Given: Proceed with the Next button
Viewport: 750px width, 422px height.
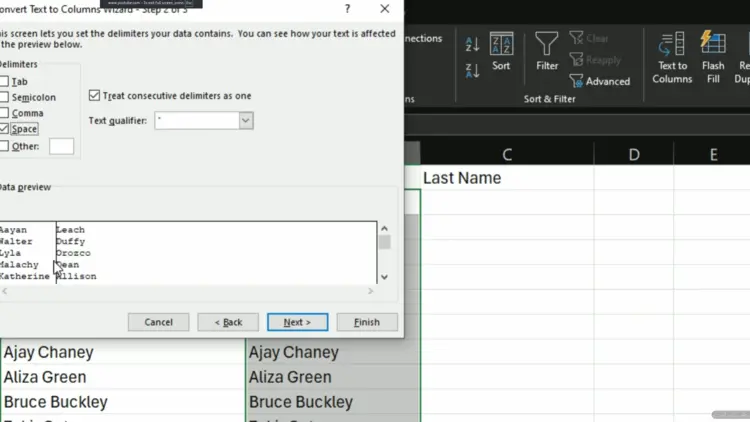Looking at the screenshot, I should click(298, 322).
